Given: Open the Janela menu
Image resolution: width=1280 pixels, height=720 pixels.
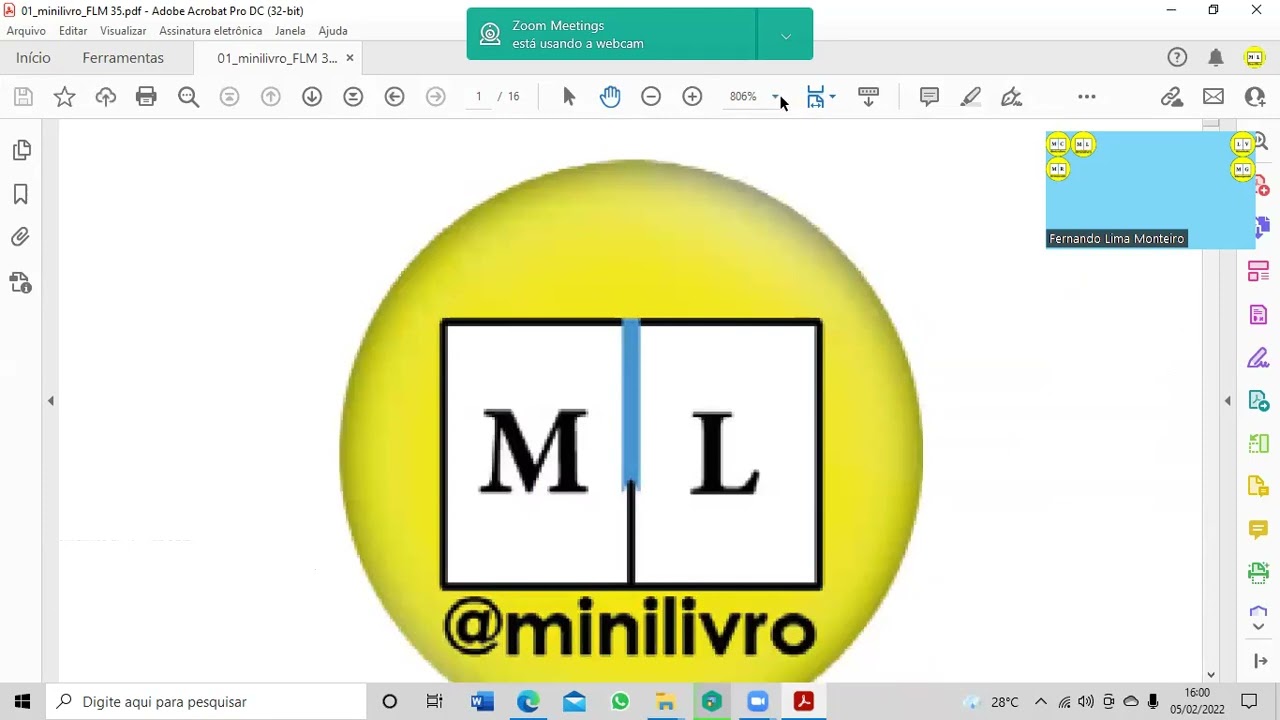Looking at the screenshot, I should point(290,31).
